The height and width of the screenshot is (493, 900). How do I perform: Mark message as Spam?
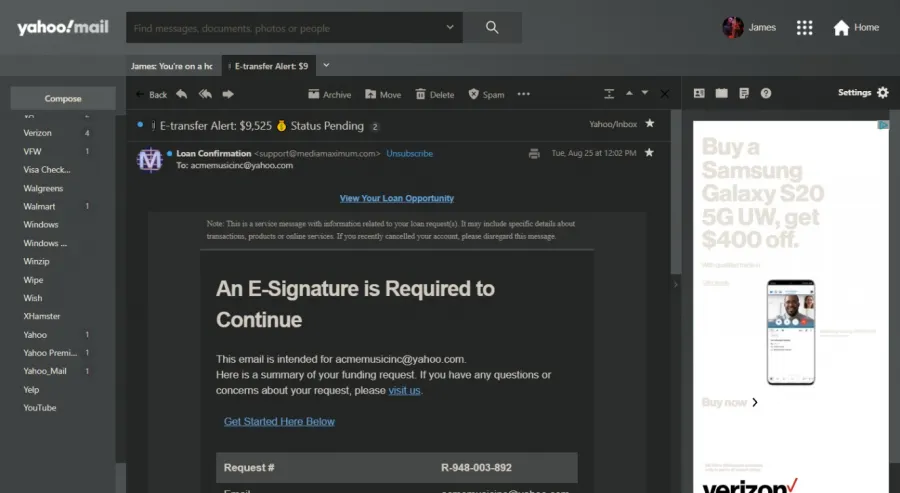pyautogui.click(x=486, y=95)
